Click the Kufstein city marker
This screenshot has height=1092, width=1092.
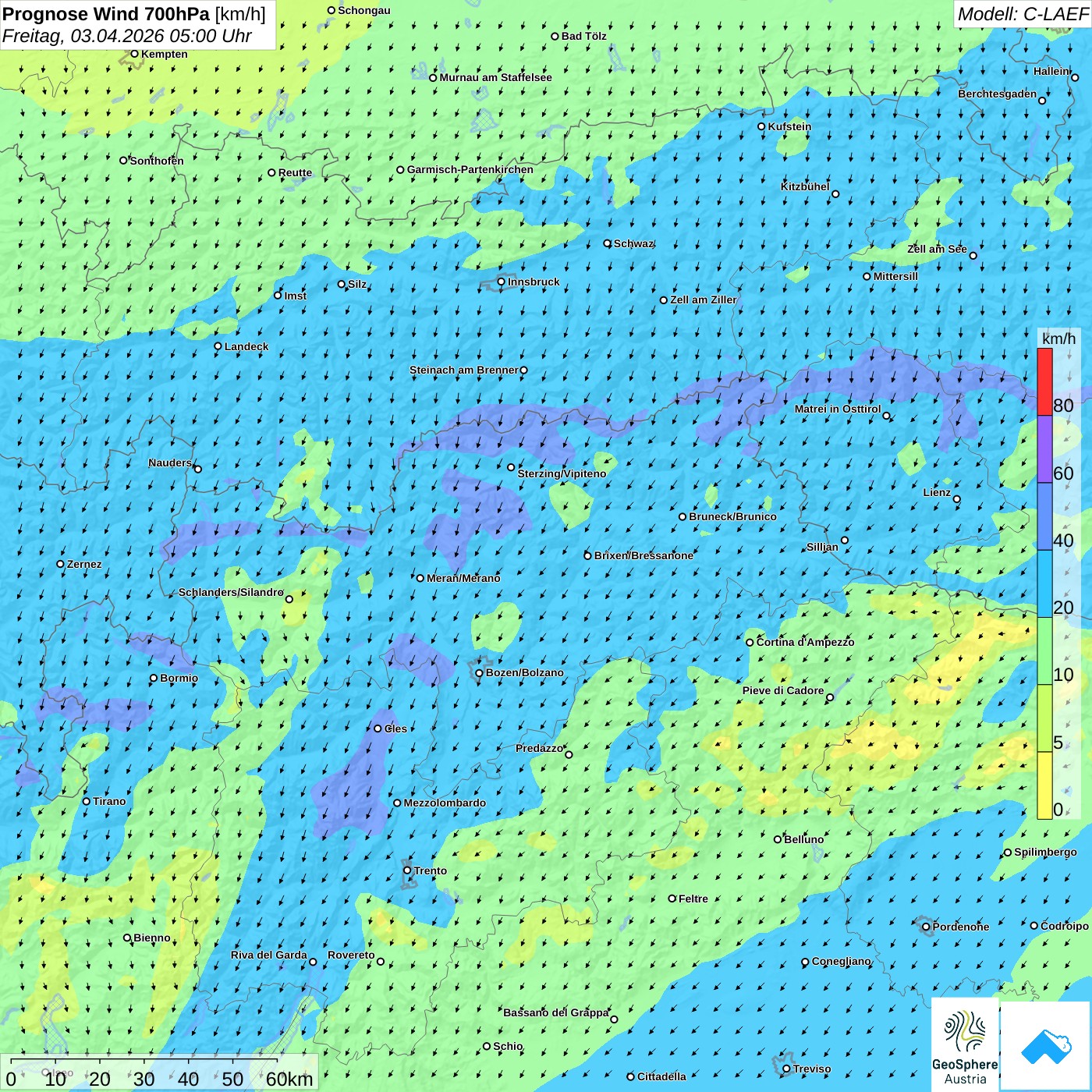762,126
